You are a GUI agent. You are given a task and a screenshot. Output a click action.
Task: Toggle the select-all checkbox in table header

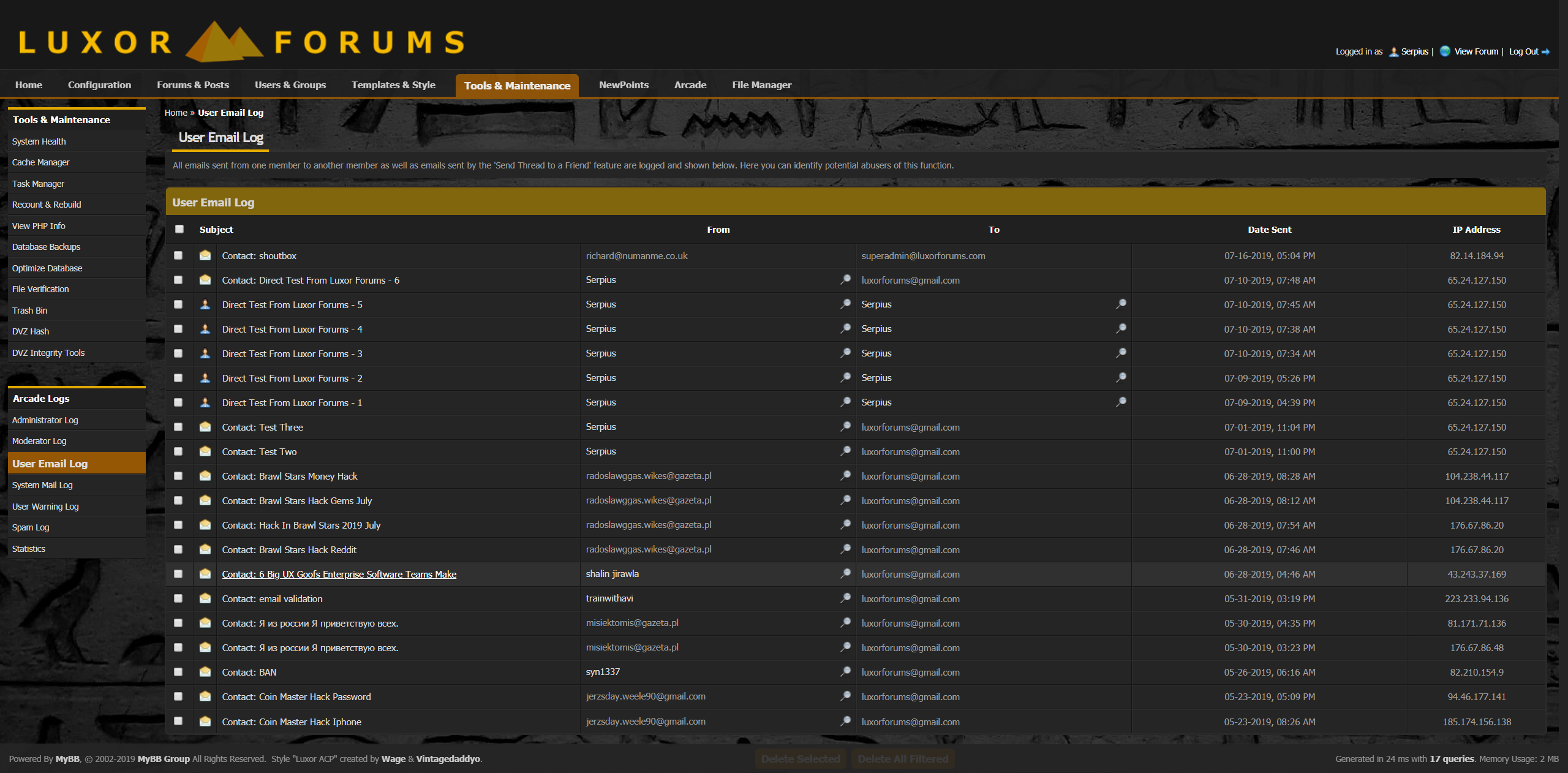point(179,229)
